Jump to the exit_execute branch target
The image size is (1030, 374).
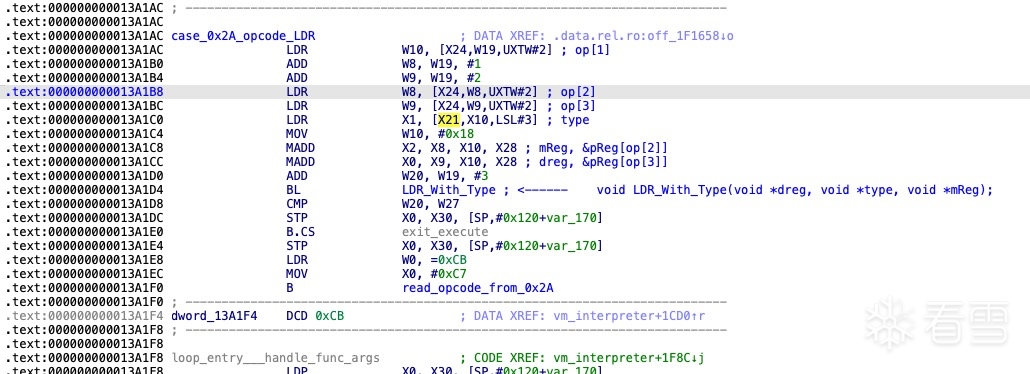[445, 232]
